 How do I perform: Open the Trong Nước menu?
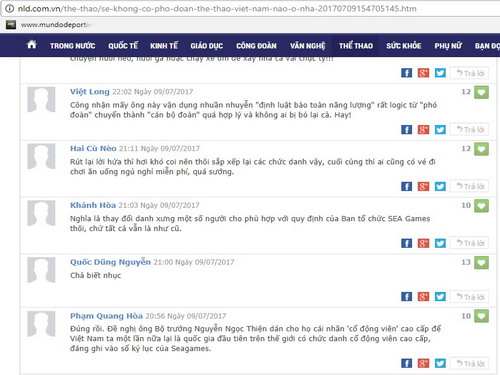pyautogui.click(x=73, y=46)
